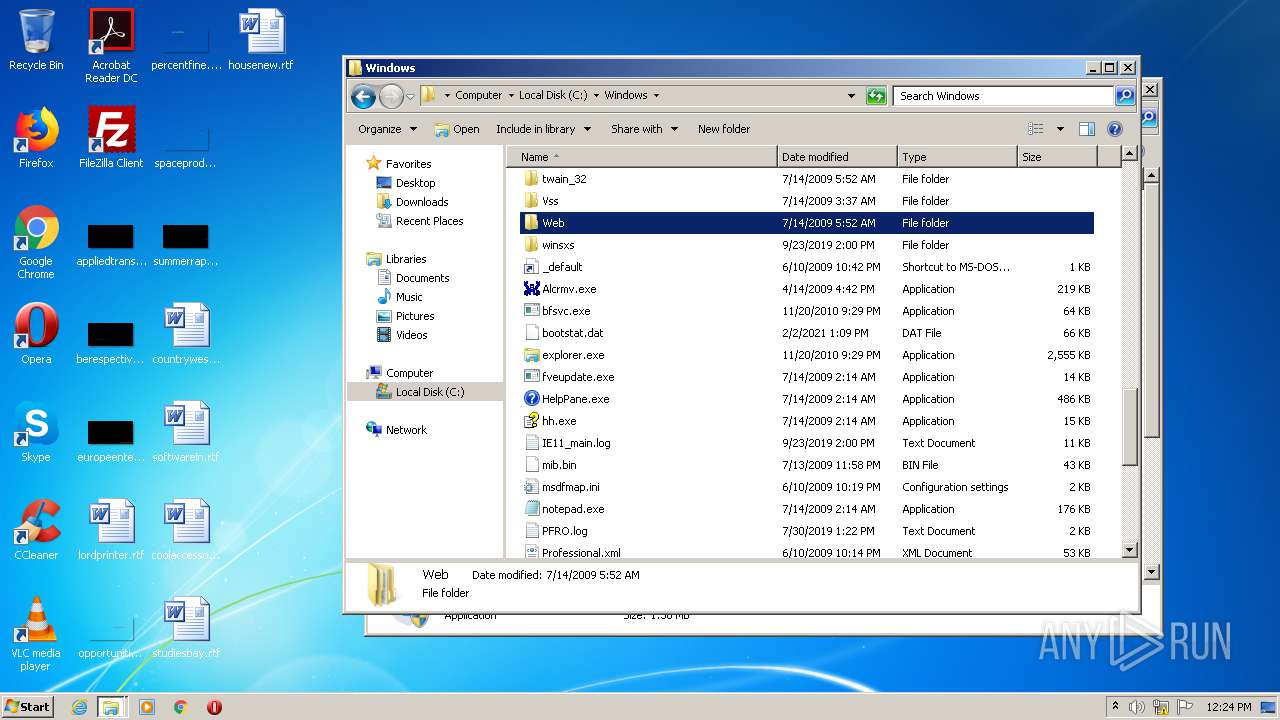The height and width of the screenshot is (720, 1280).
Task: Change view with the views icon
Action: (1036, 129)
